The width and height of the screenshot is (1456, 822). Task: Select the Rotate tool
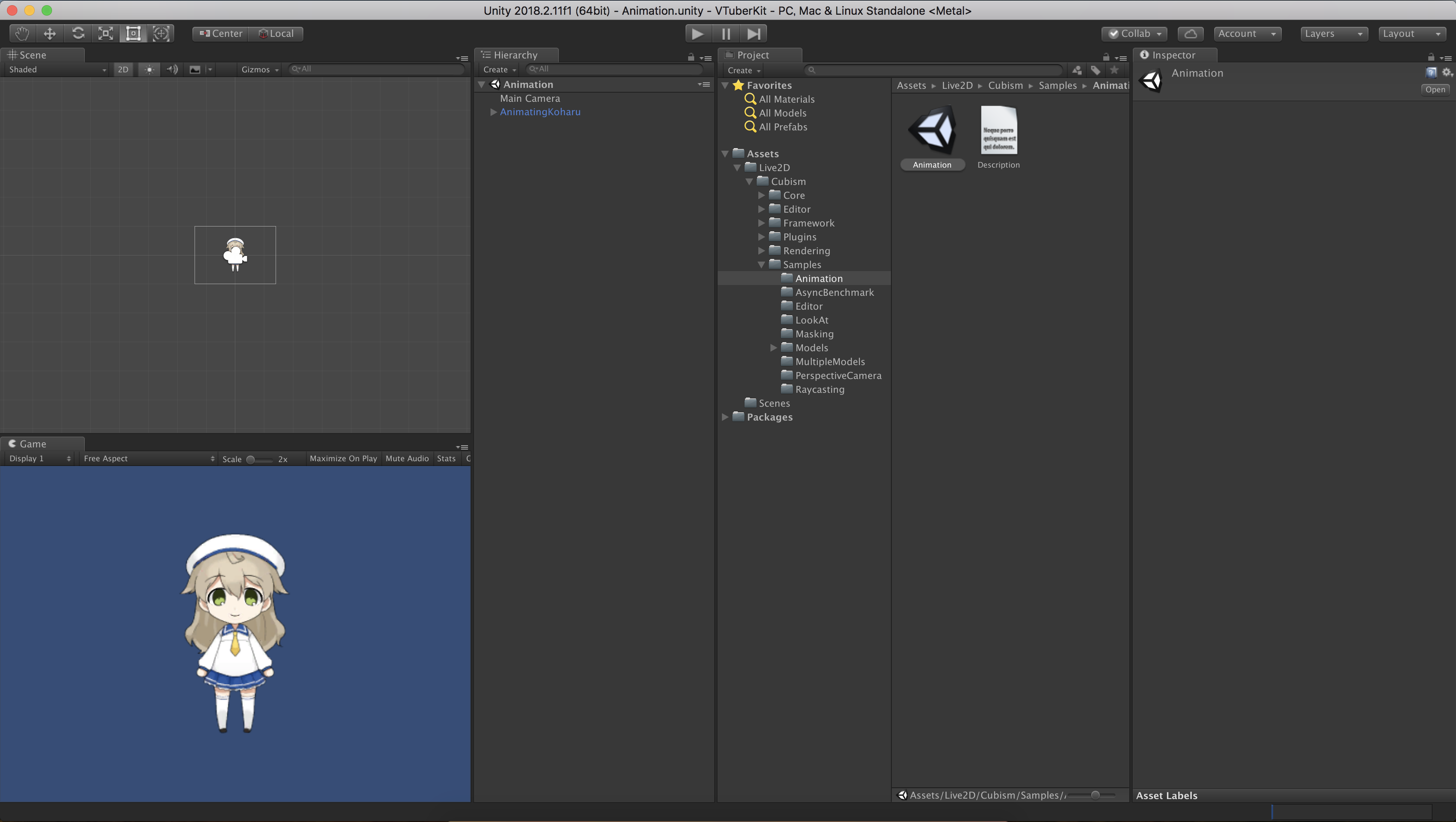[x=78, y=33]
